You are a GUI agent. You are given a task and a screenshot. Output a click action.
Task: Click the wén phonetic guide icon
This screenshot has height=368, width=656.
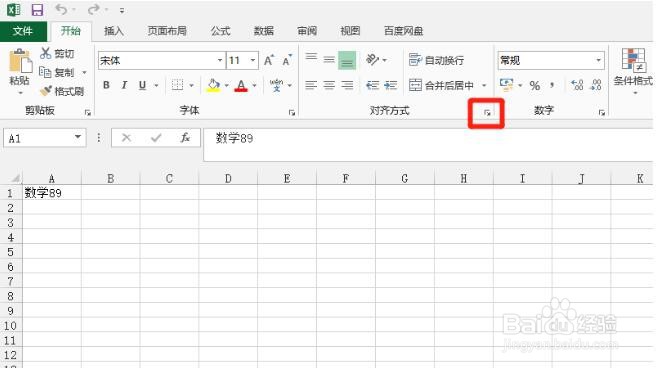276,85
